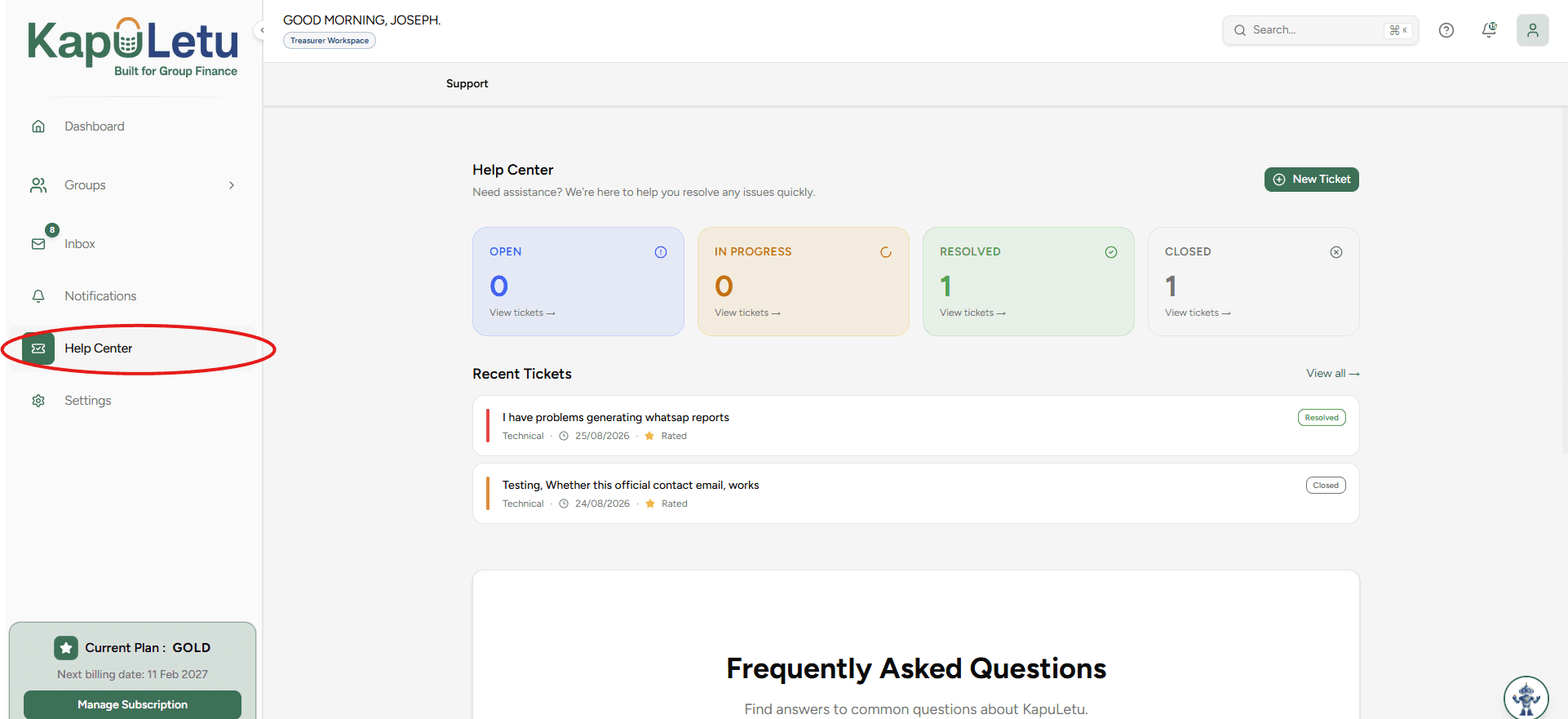Select Notifications menu label

pos(100,296)
